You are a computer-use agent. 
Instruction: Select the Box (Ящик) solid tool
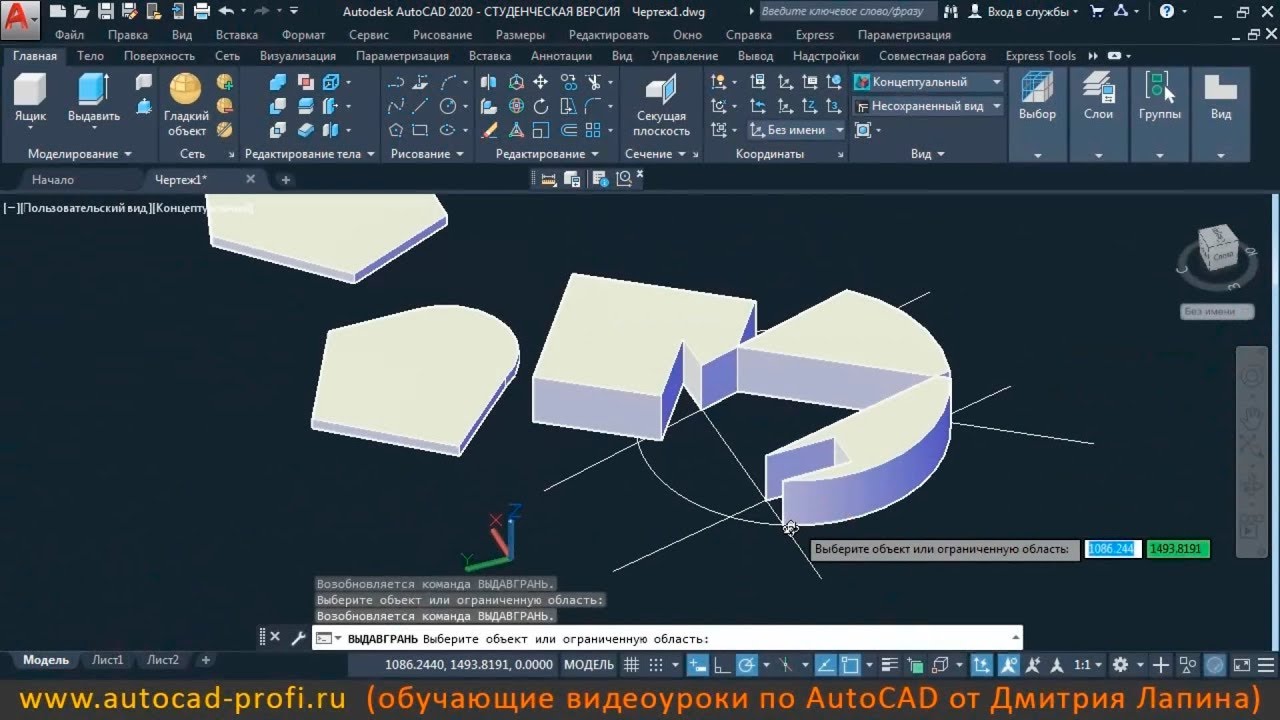(x=30, y=100)
